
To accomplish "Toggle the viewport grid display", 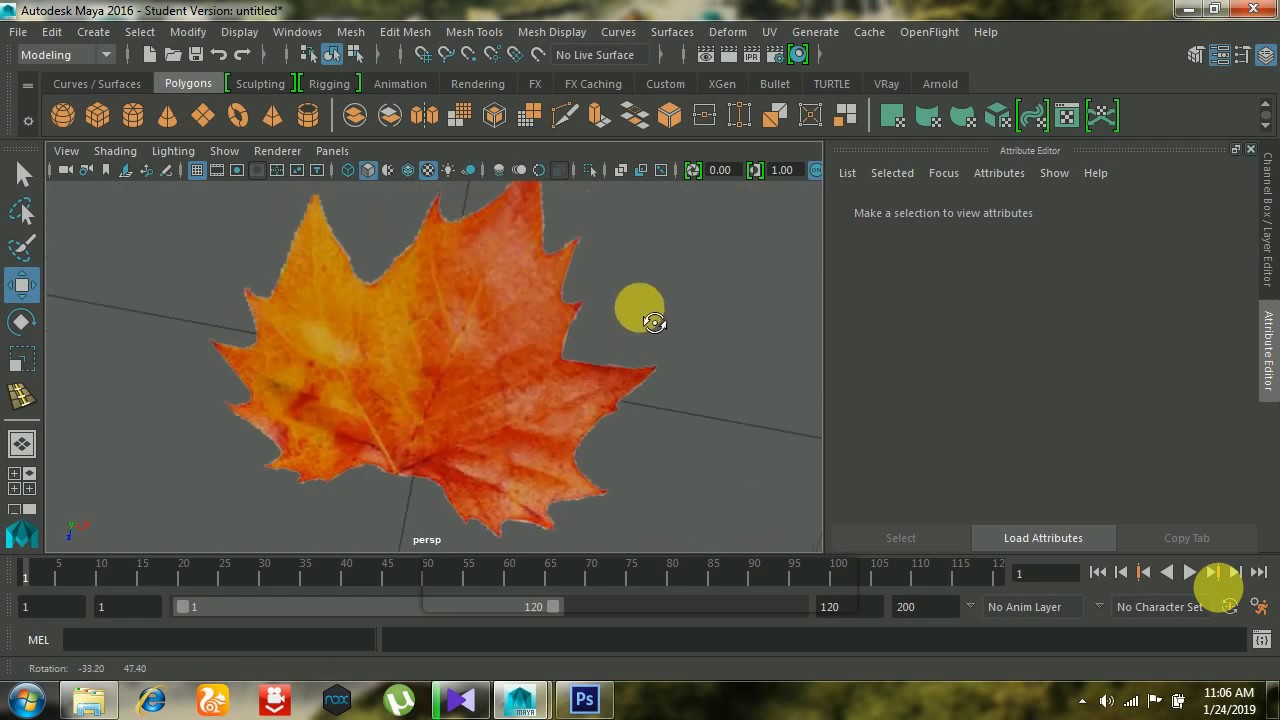I will pos(197,170).
